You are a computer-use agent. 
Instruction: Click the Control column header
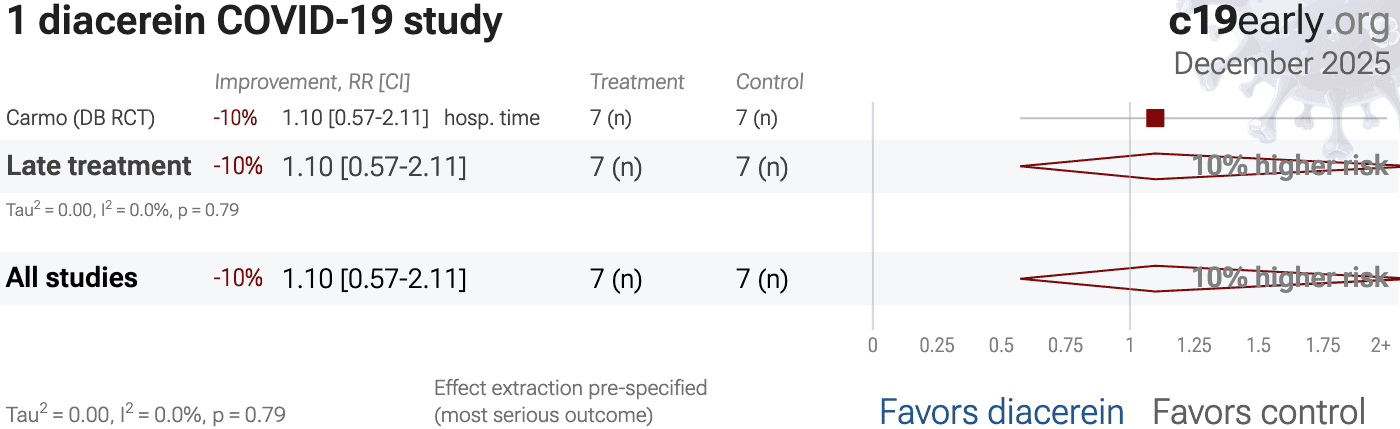pyautogui.click(x=770, y=82)
